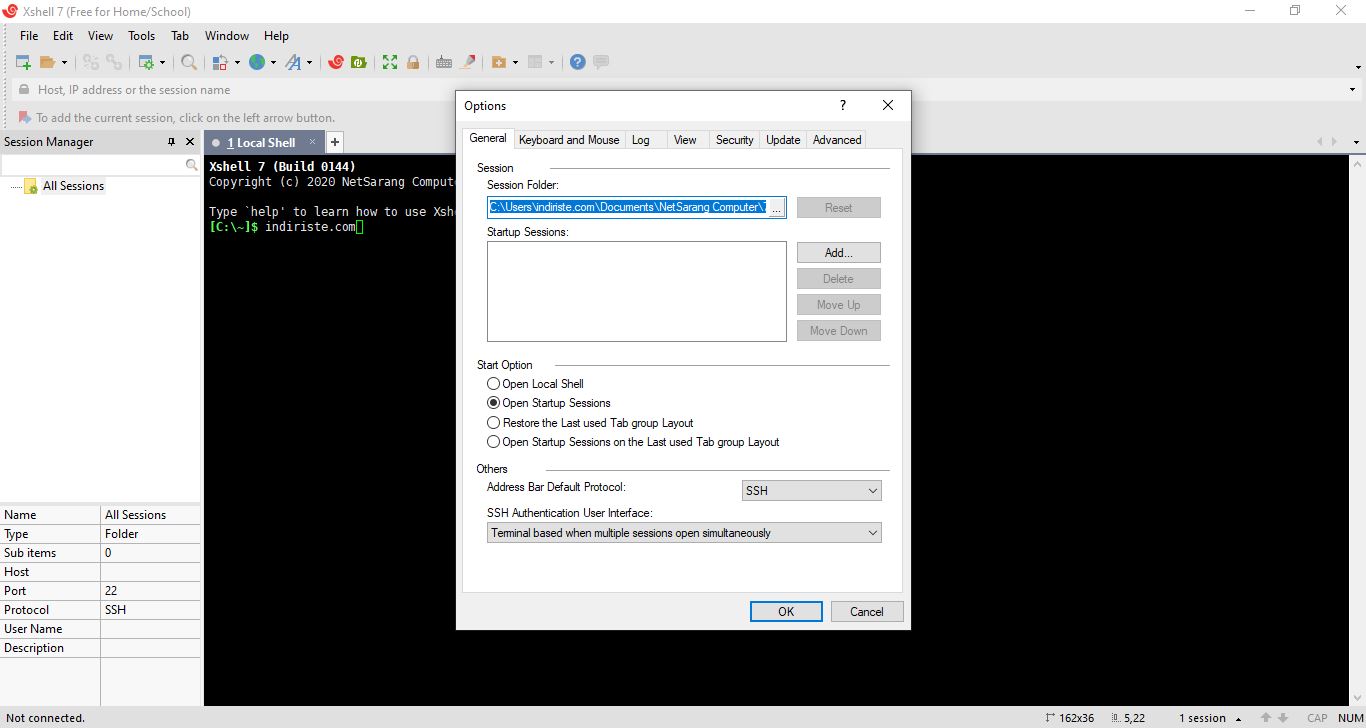Click the Reconnect toolbar icon
Screen dimensions: 1366x728
pos(114,62)
